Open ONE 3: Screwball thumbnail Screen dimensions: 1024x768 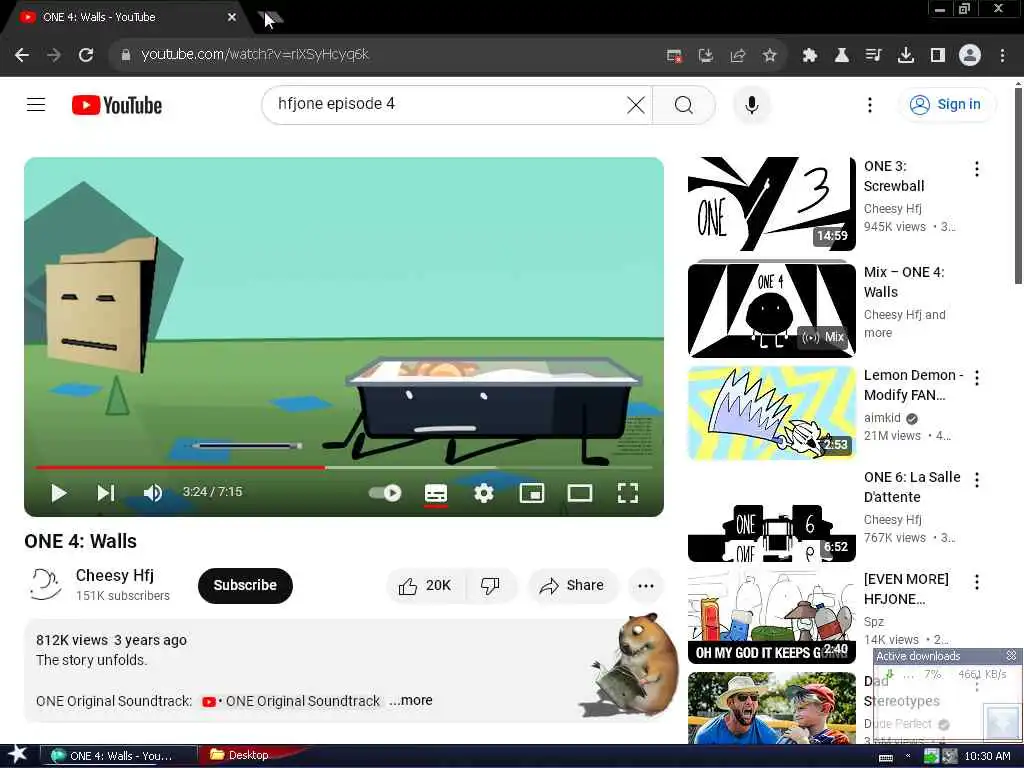tap(771, 204)
